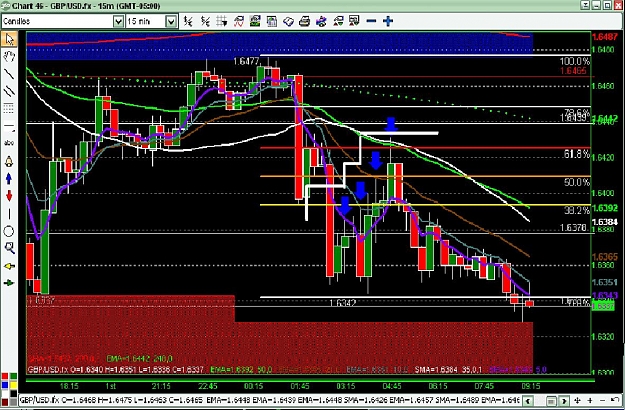The height and width of the screenshot is (410, 625).
Task: Open the 15 min timeframe dropdown
Action: point(171,21)
